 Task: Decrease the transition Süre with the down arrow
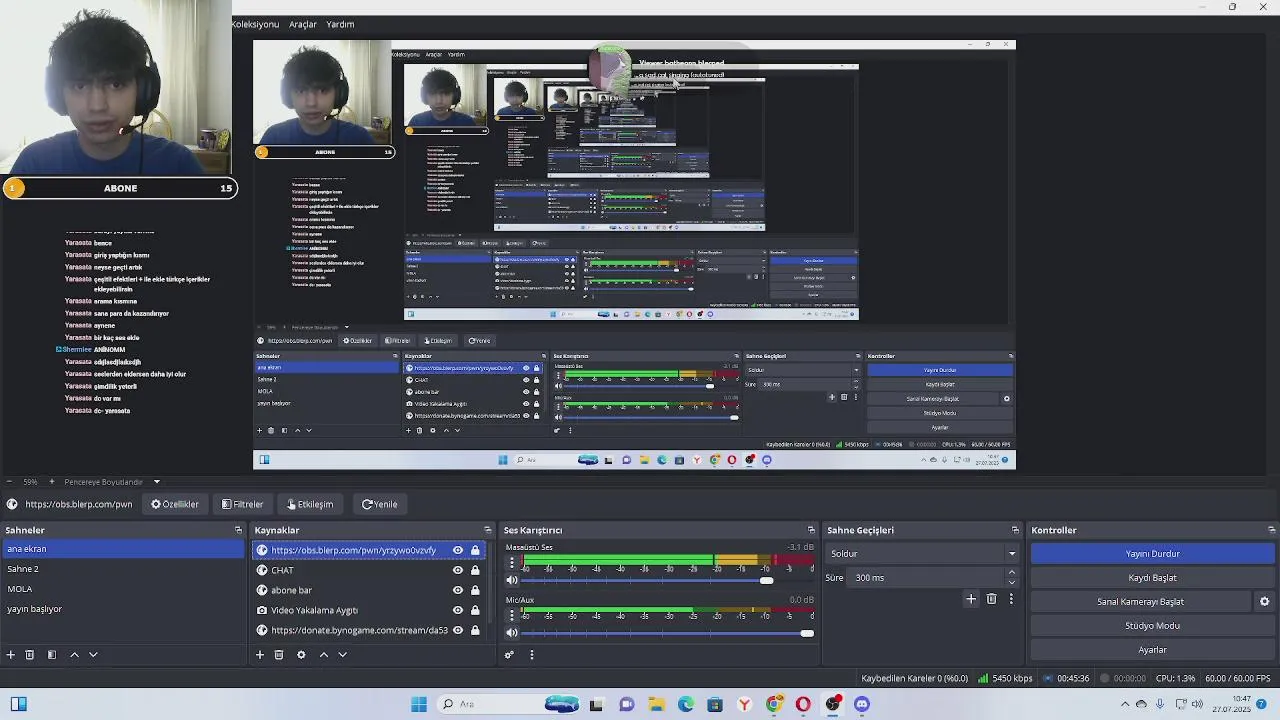point(1012,582)
